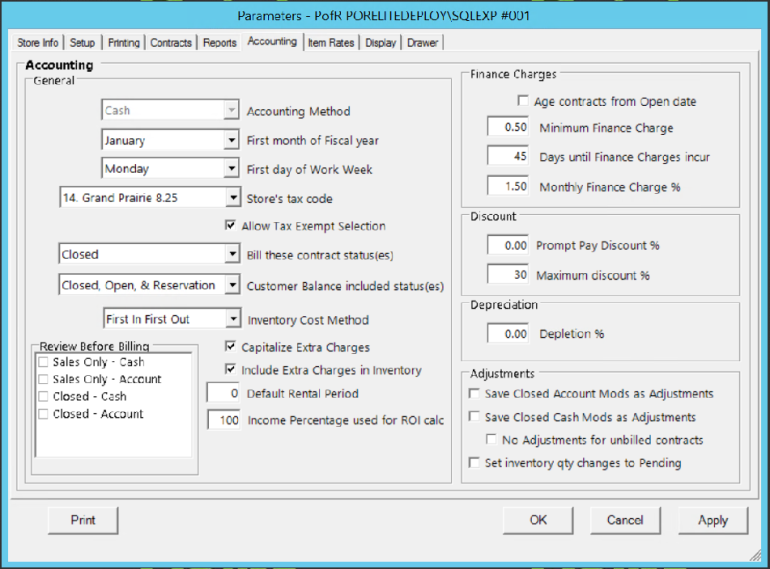Open the Display tab

[x=381, y=43]
